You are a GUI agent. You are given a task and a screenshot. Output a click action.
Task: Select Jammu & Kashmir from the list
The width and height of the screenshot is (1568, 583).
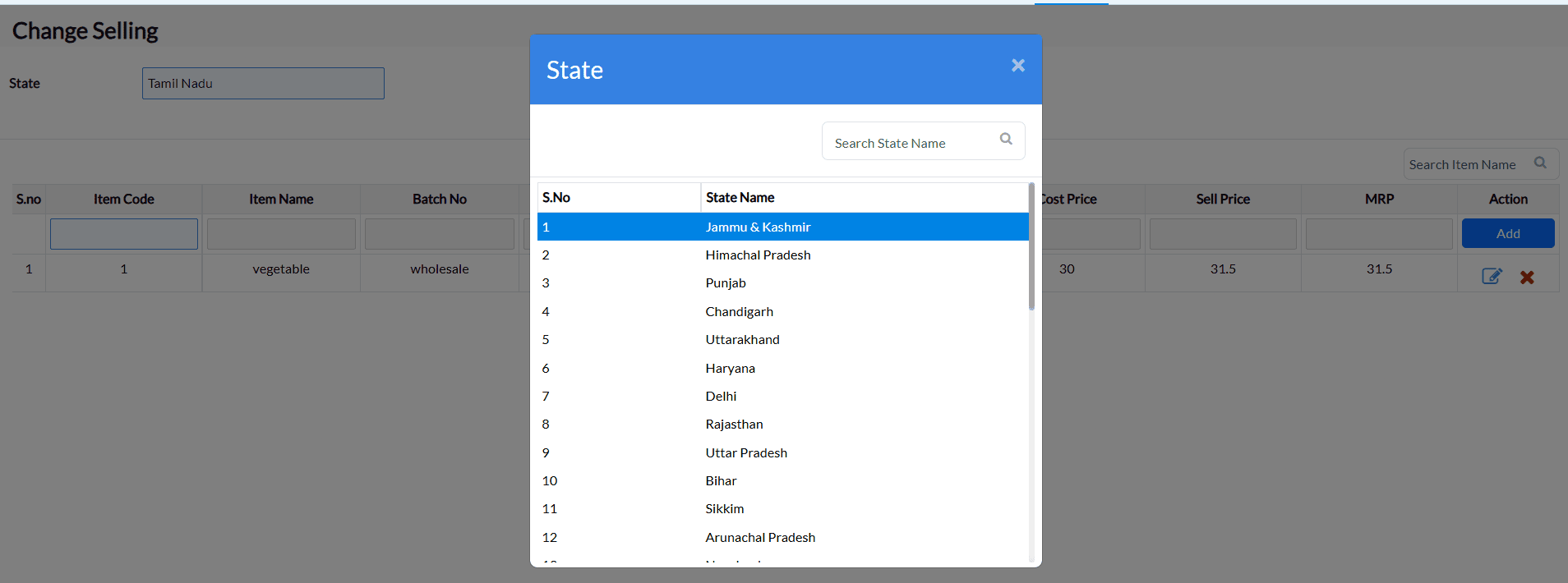tap(758, 227)
